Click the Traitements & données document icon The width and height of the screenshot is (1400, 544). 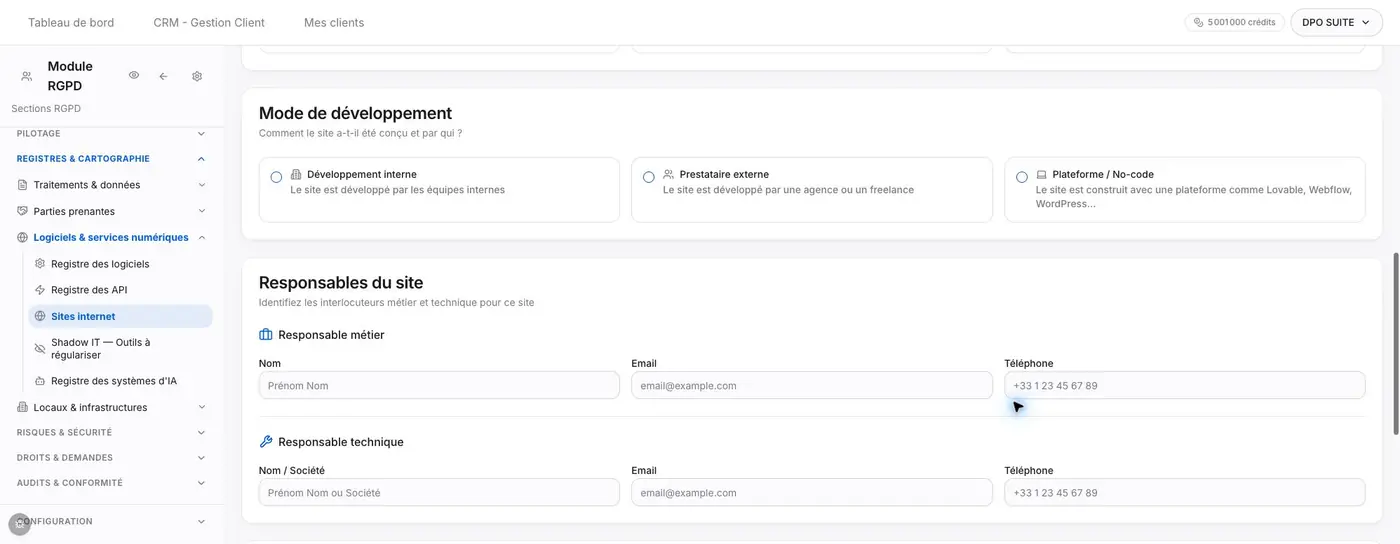[x=23, y=185]
